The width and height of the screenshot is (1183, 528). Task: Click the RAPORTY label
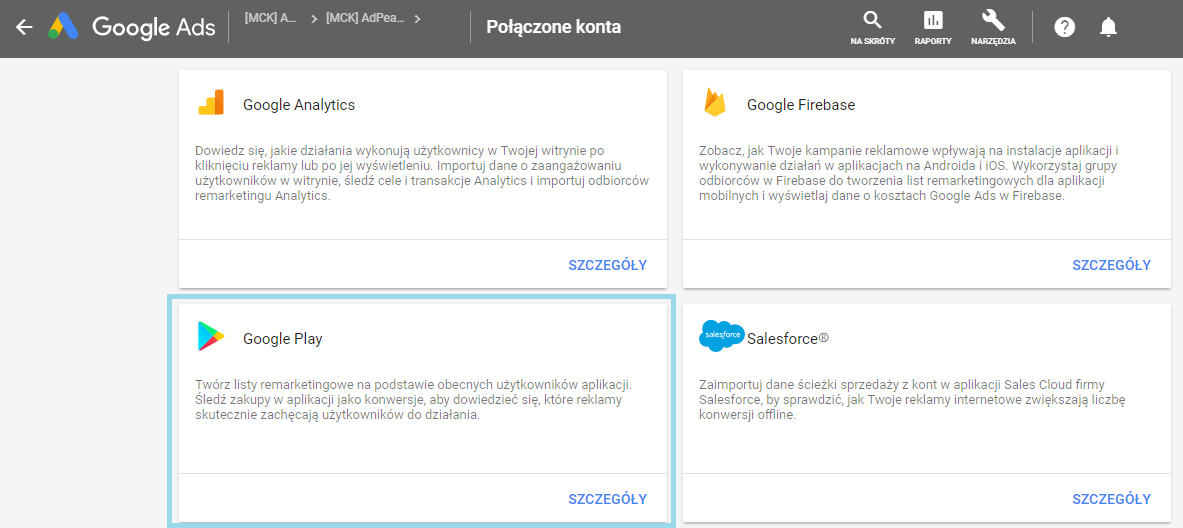933,41
